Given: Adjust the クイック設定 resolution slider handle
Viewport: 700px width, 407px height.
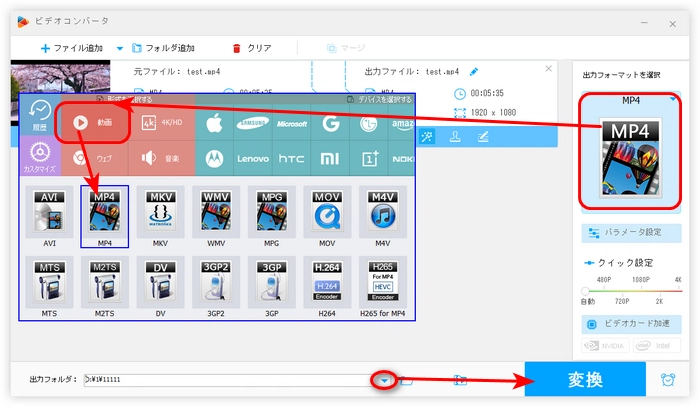Looking at the screenshot, I should pos(586,290).
